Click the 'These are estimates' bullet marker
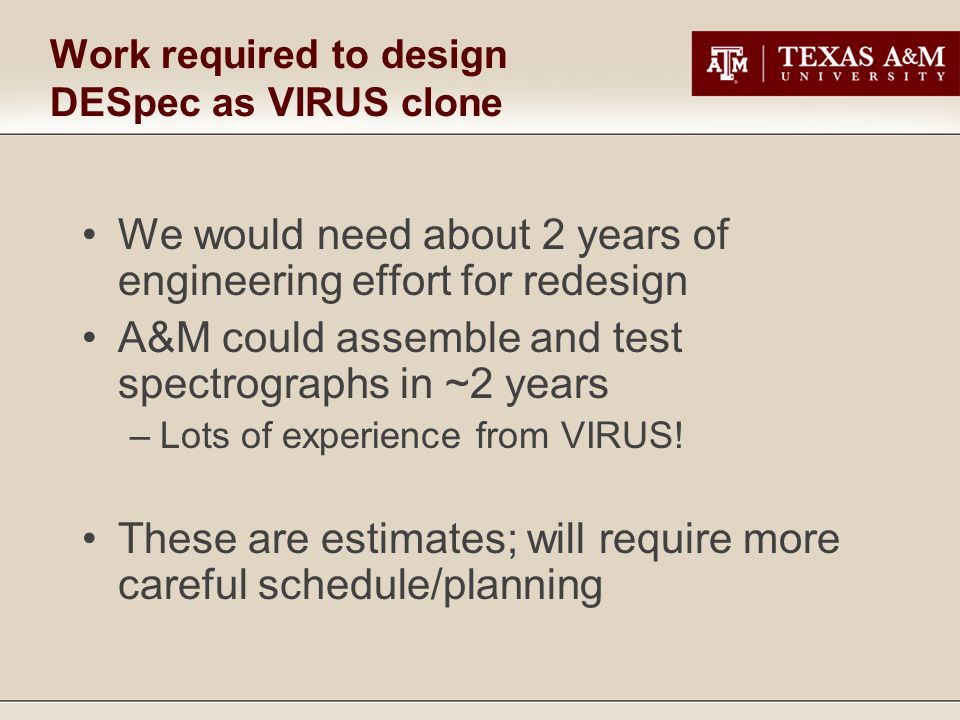 [x=89, y=539]
